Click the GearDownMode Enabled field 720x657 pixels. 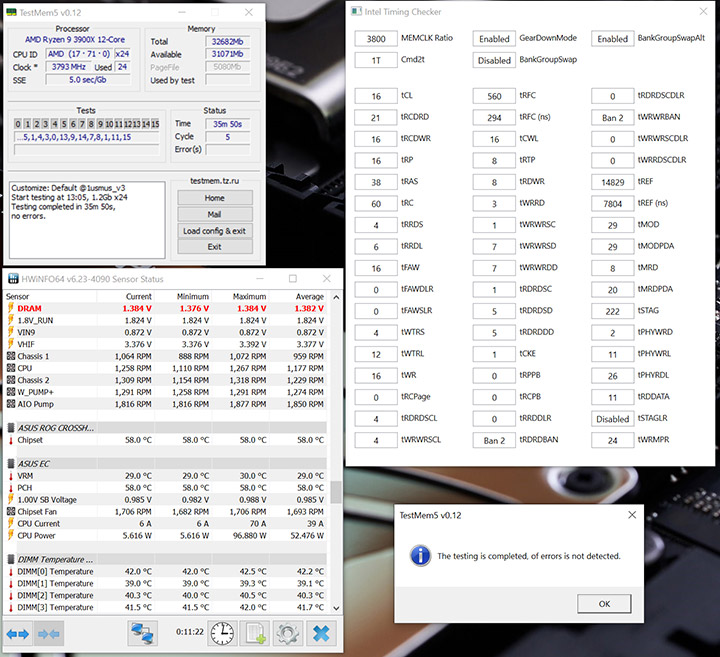pyautogui.click(x=493, y=39)
